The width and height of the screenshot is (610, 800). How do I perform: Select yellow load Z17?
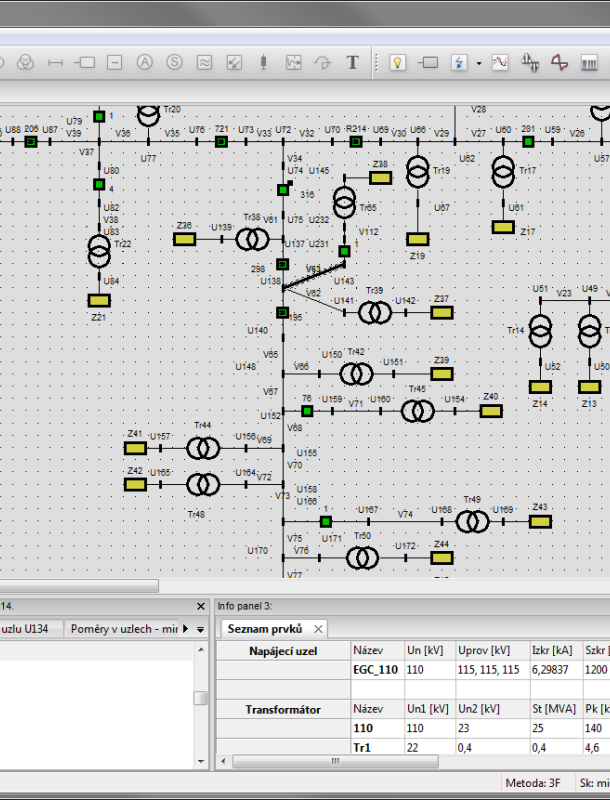point(503,227)
